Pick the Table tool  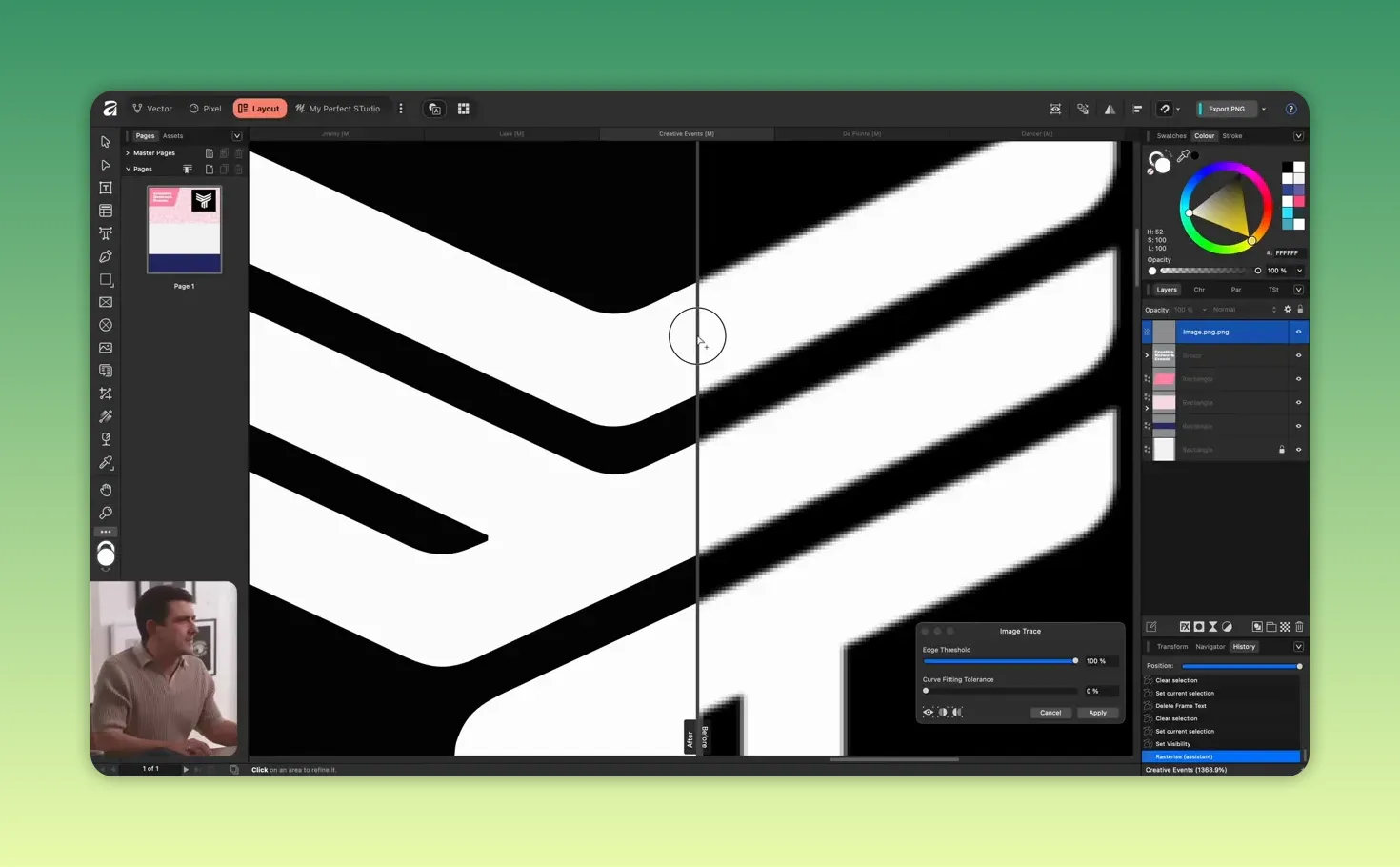(106, 211)
